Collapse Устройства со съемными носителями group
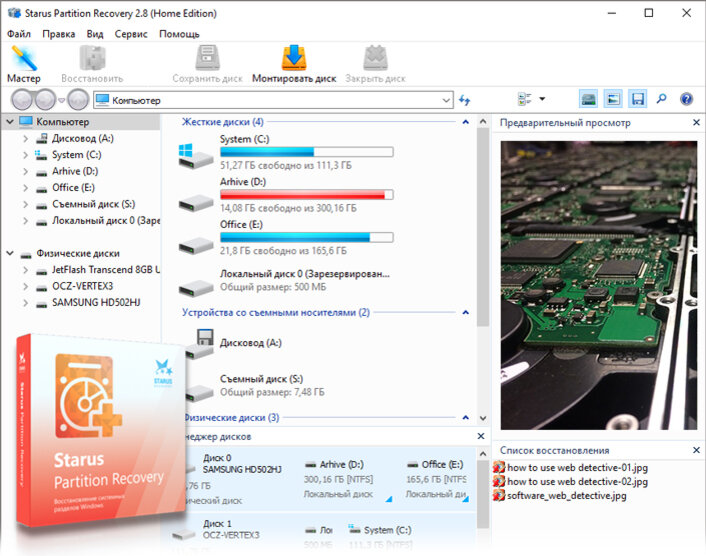 [466, 312]
